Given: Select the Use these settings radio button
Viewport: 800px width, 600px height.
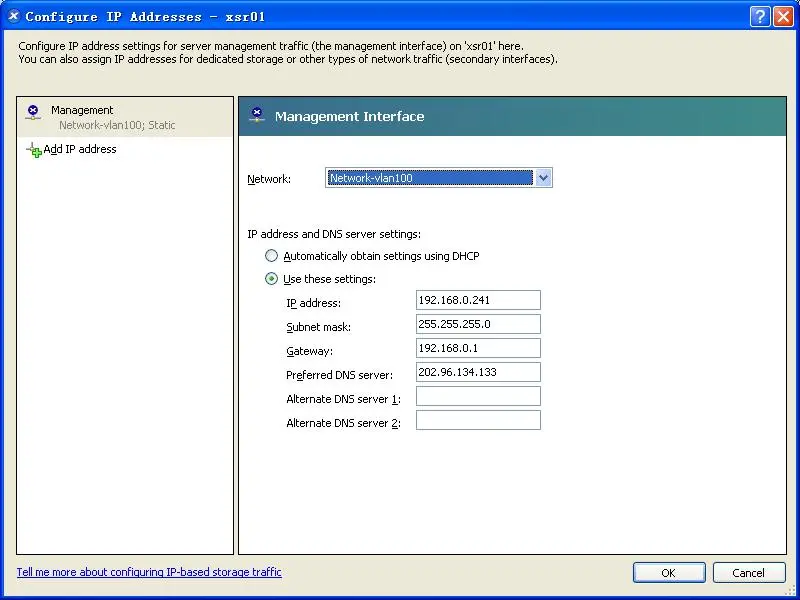Looking at the screenshot, I should [x=271, y=279].
